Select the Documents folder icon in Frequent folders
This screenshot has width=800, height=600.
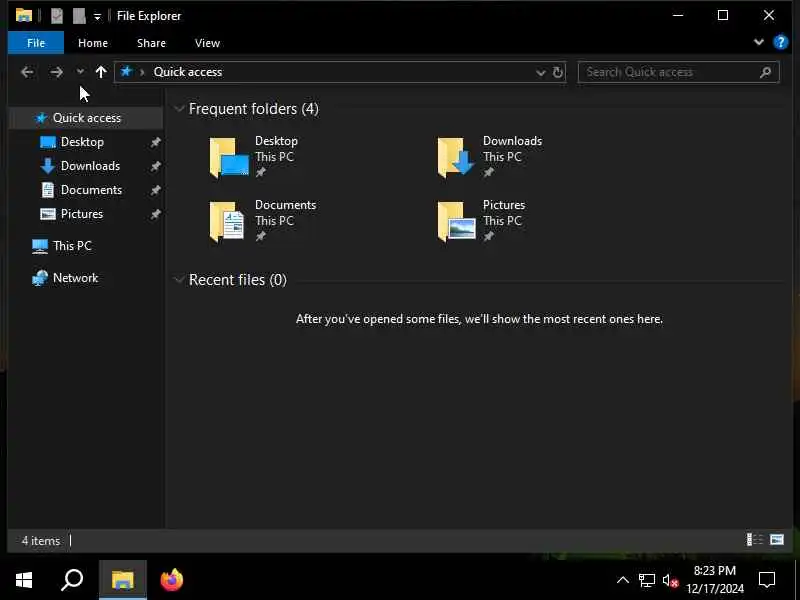point(227,221)
